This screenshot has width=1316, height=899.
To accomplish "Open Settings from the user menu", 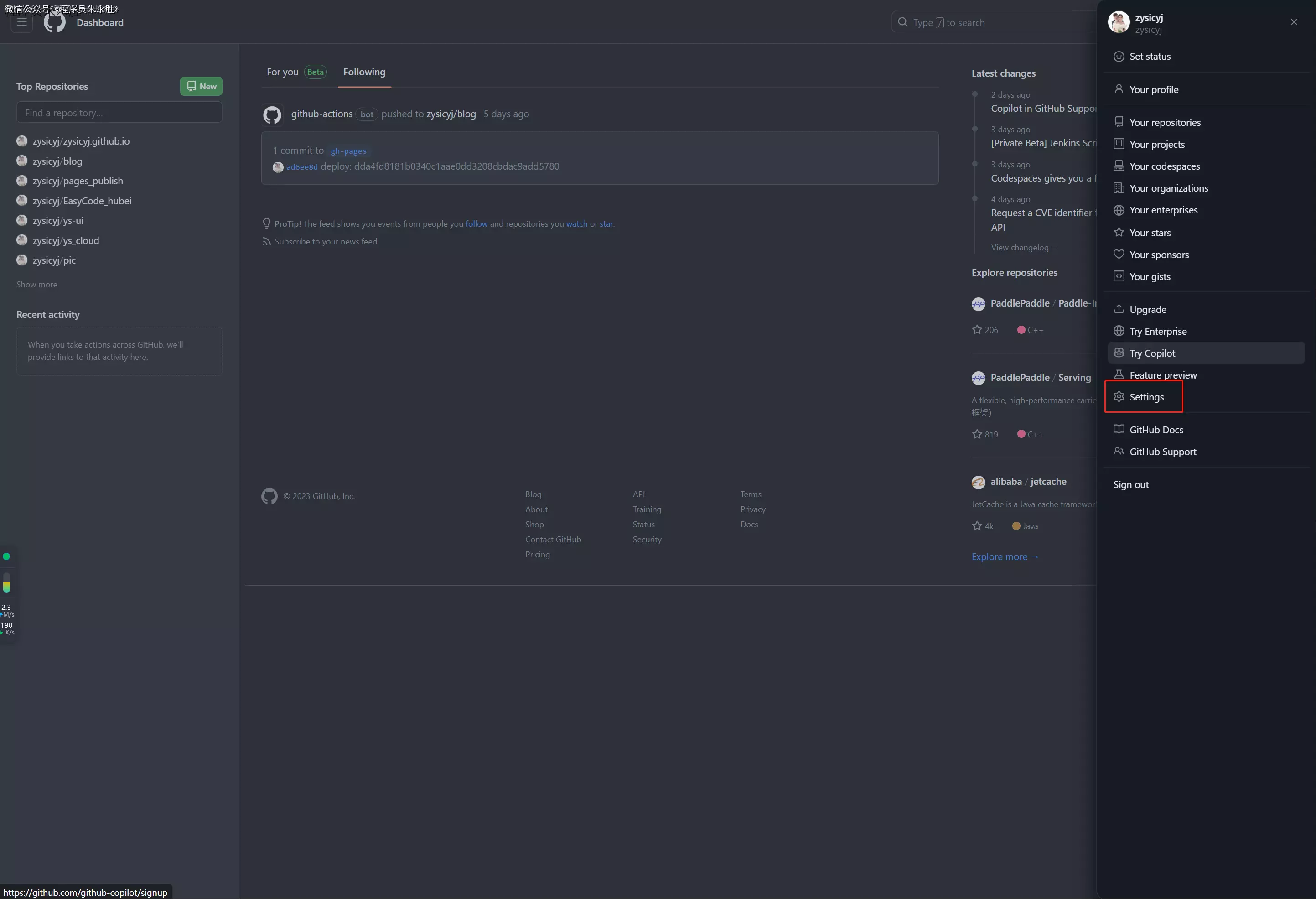I will pos(1146,397).
